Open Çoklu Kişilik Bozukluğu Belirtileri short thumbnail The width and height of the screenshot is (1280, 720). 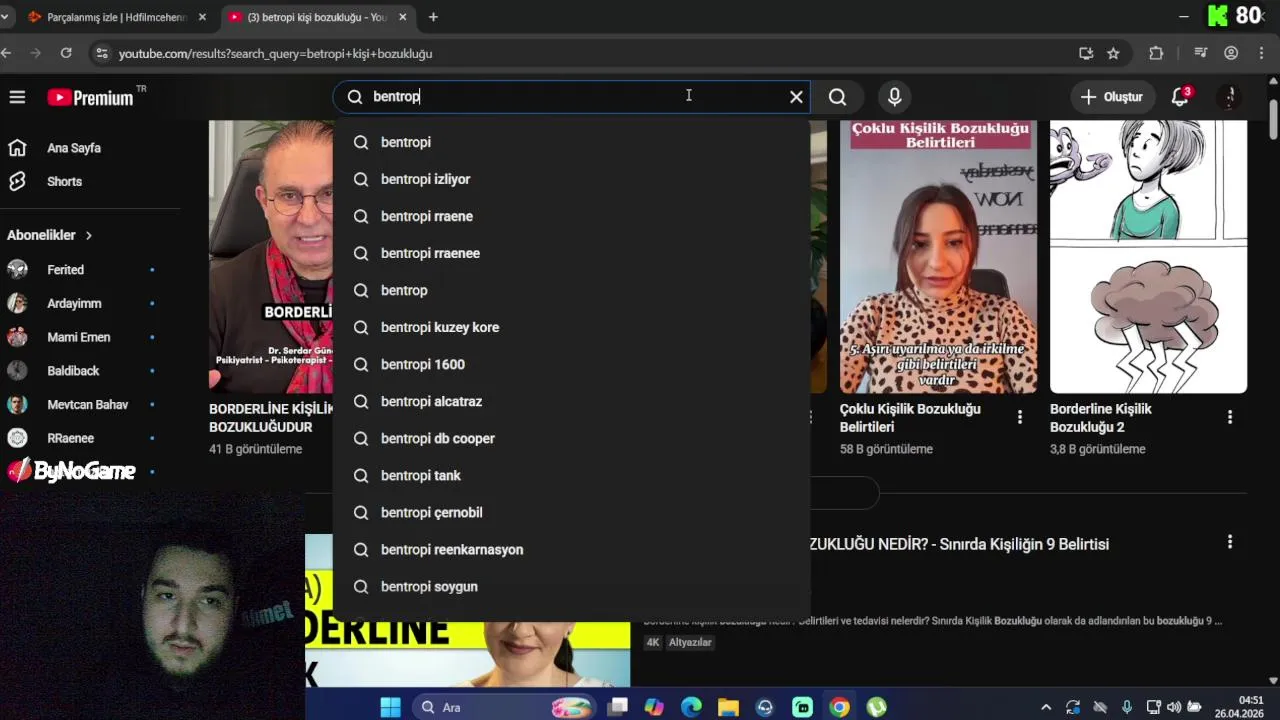tap(938, 257)
